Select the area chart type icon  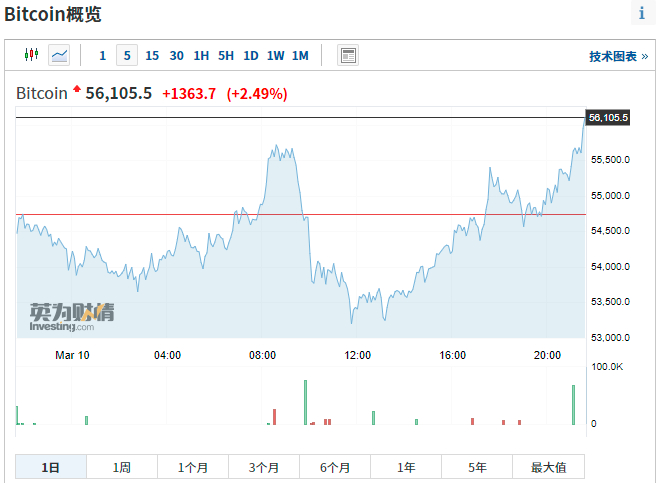click(x=59, y=55)
